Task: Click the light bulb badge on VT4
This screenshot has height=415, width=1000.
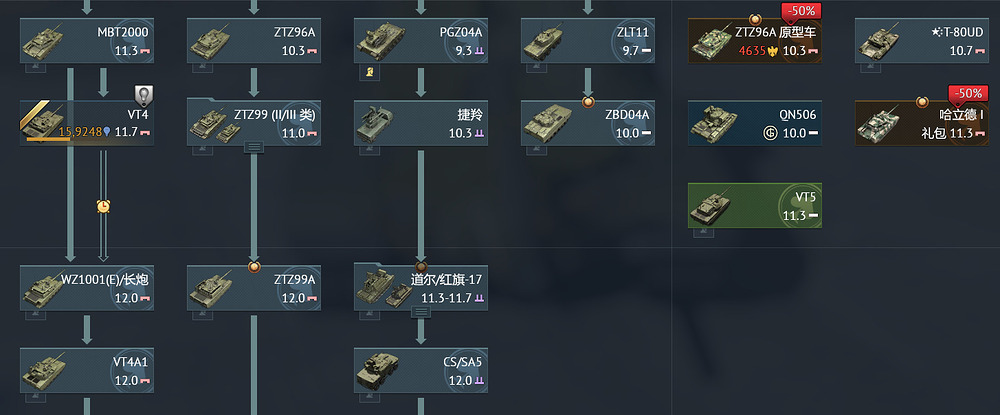Action: tap(144, 96)
